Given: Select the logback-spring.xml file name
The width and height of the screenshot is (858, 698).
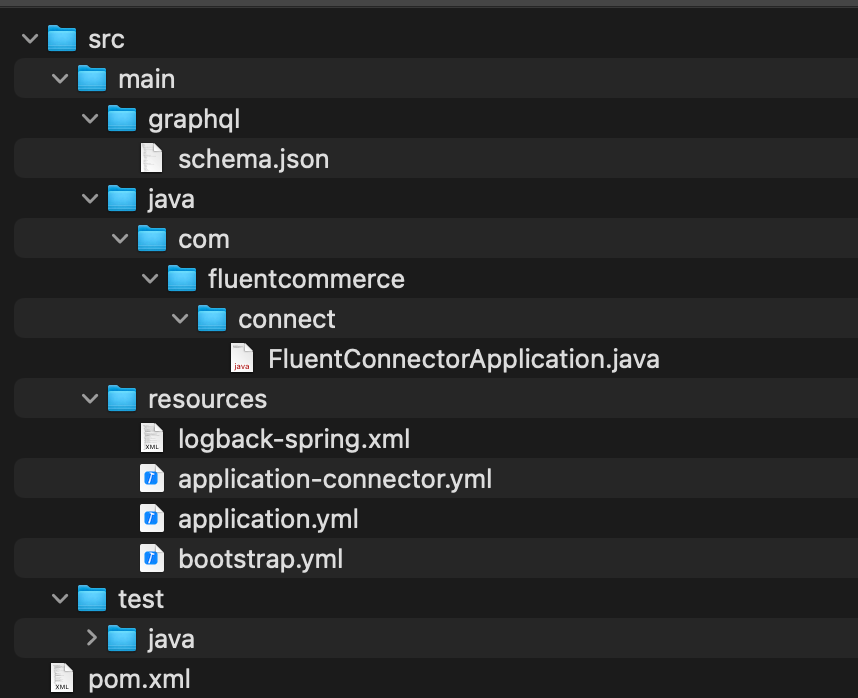Looking at the screenshot, I should pos(294,439).
